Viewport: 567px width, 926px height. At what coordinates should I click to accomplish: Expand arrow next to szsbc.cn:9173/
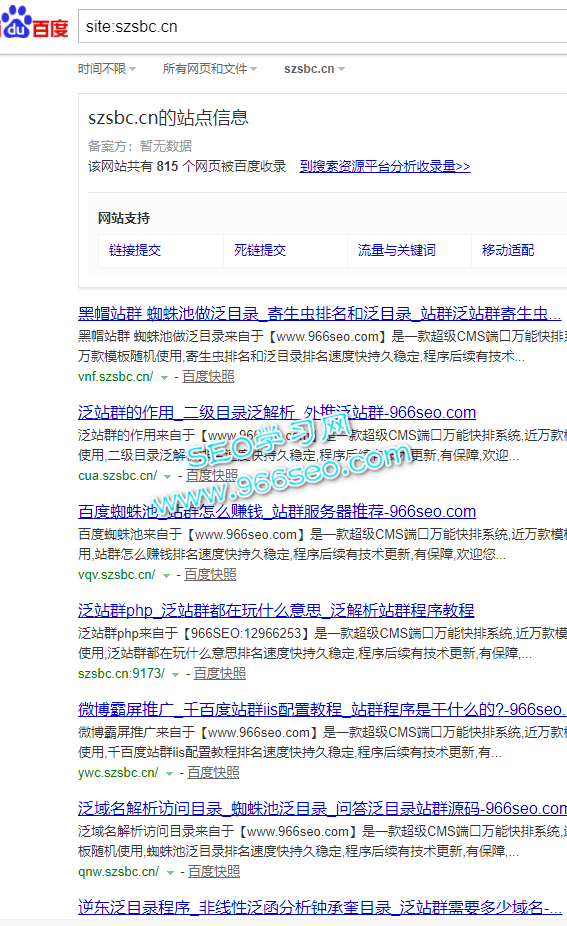pos(176,674)
